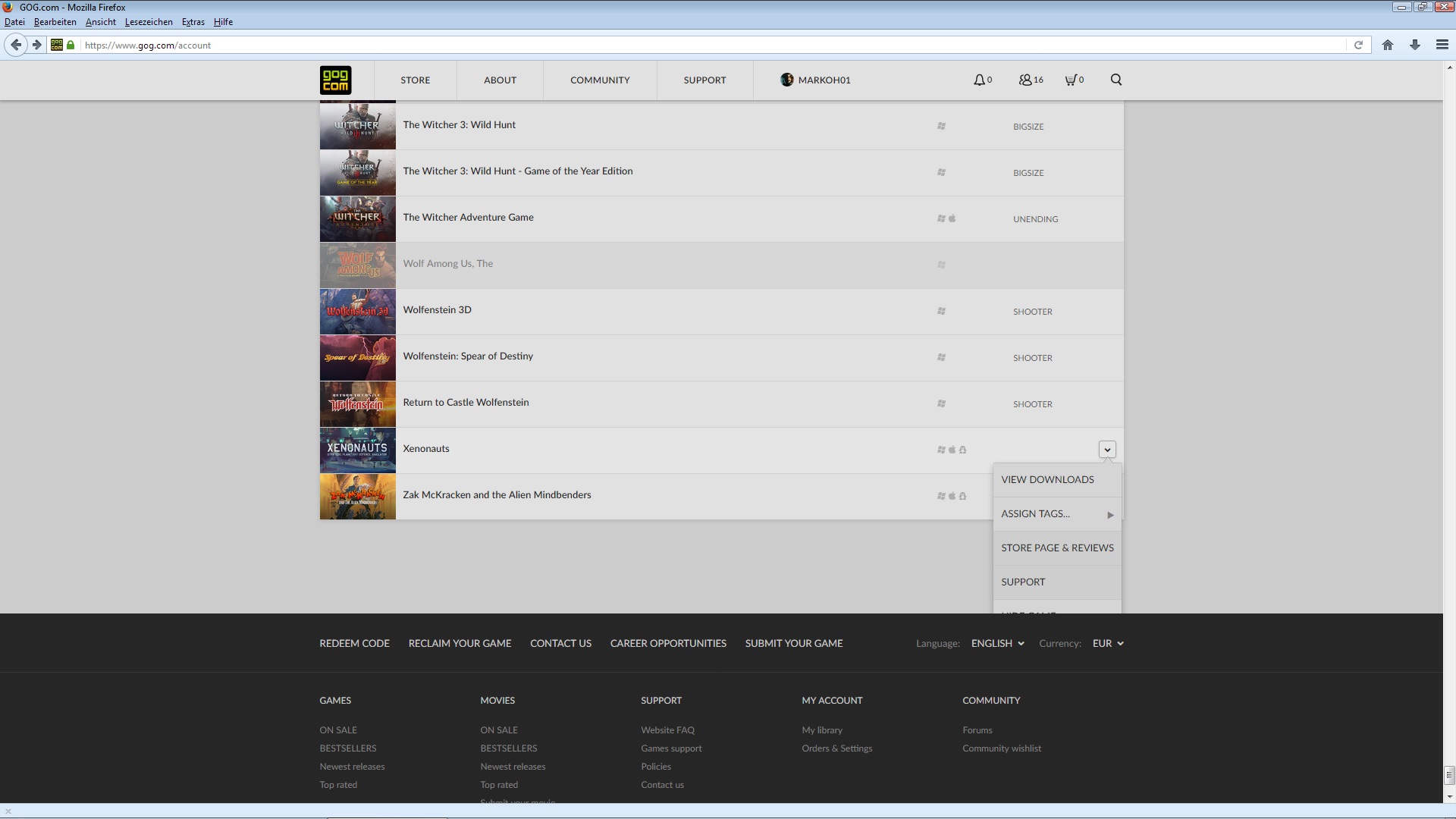Image resolution: width=1456 pixels, height=819 pixels.
Task: Click RECLAIM YOUR GAME link
Action: [x=460, y=643]
